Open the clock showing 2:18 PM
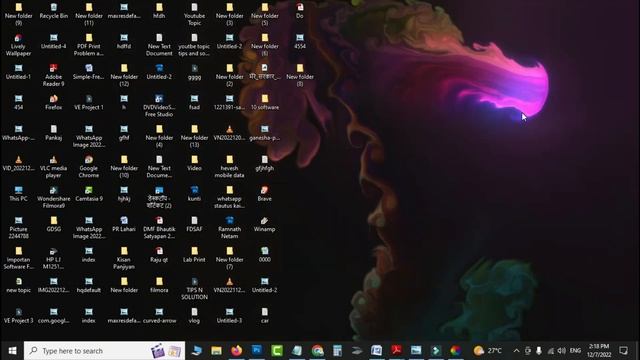Image resolution: width=640 pixels, height=360 pixels. 599,351
